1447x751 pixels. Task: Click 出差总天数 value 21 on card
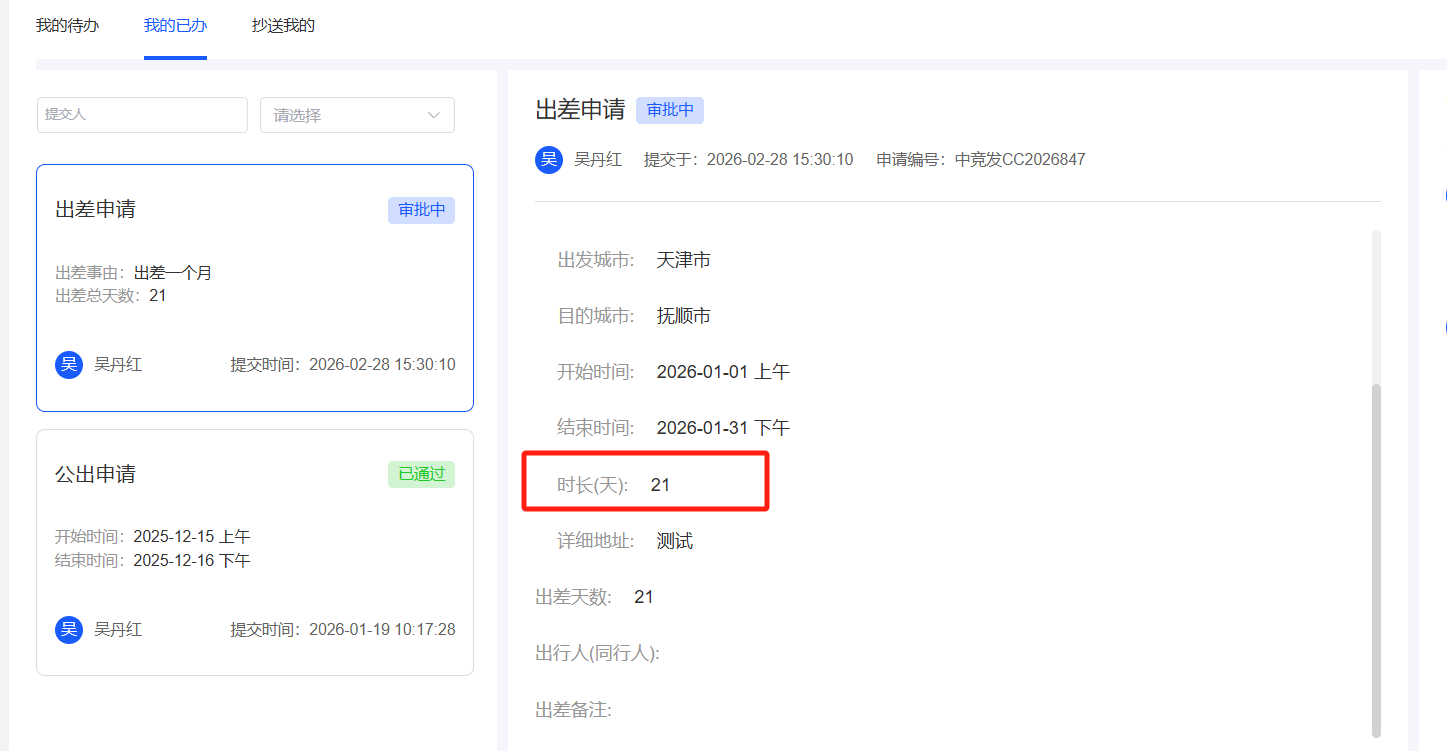(158, 295)
